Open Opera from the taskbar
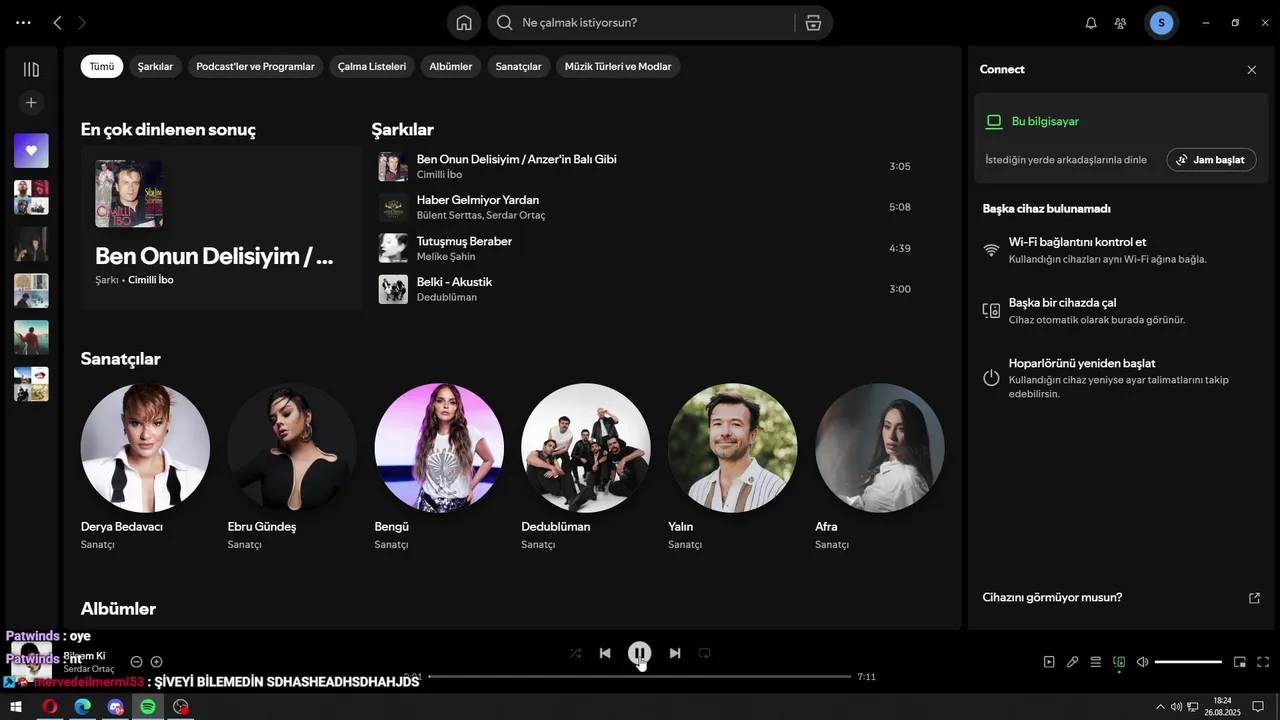Screen dimensions: 1280x720 click(50, 707)
